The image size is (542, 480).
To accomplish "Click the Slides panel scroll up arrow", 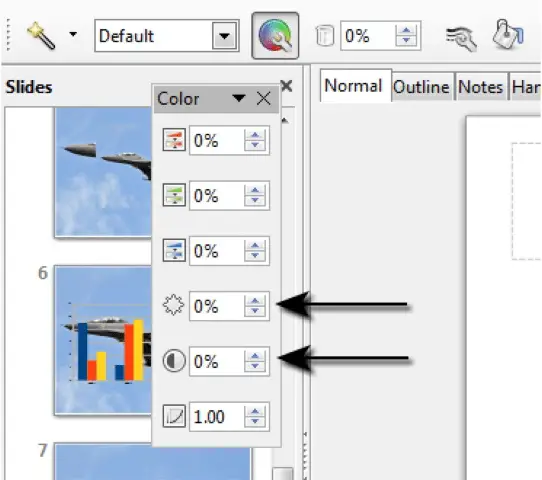I will point(285,120).
